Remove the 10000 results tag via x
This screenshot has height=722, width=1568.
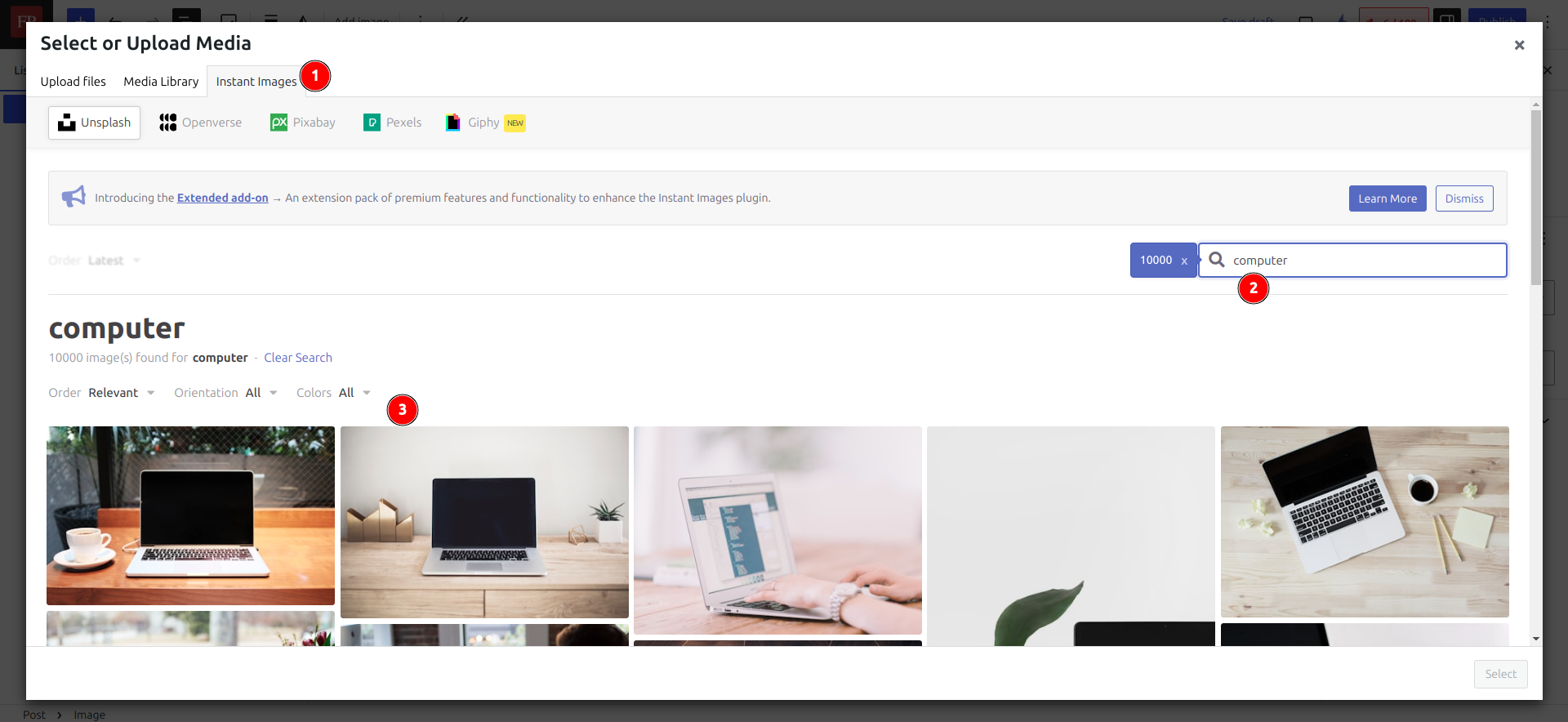pyautogui.click(x=1184, y=261)
